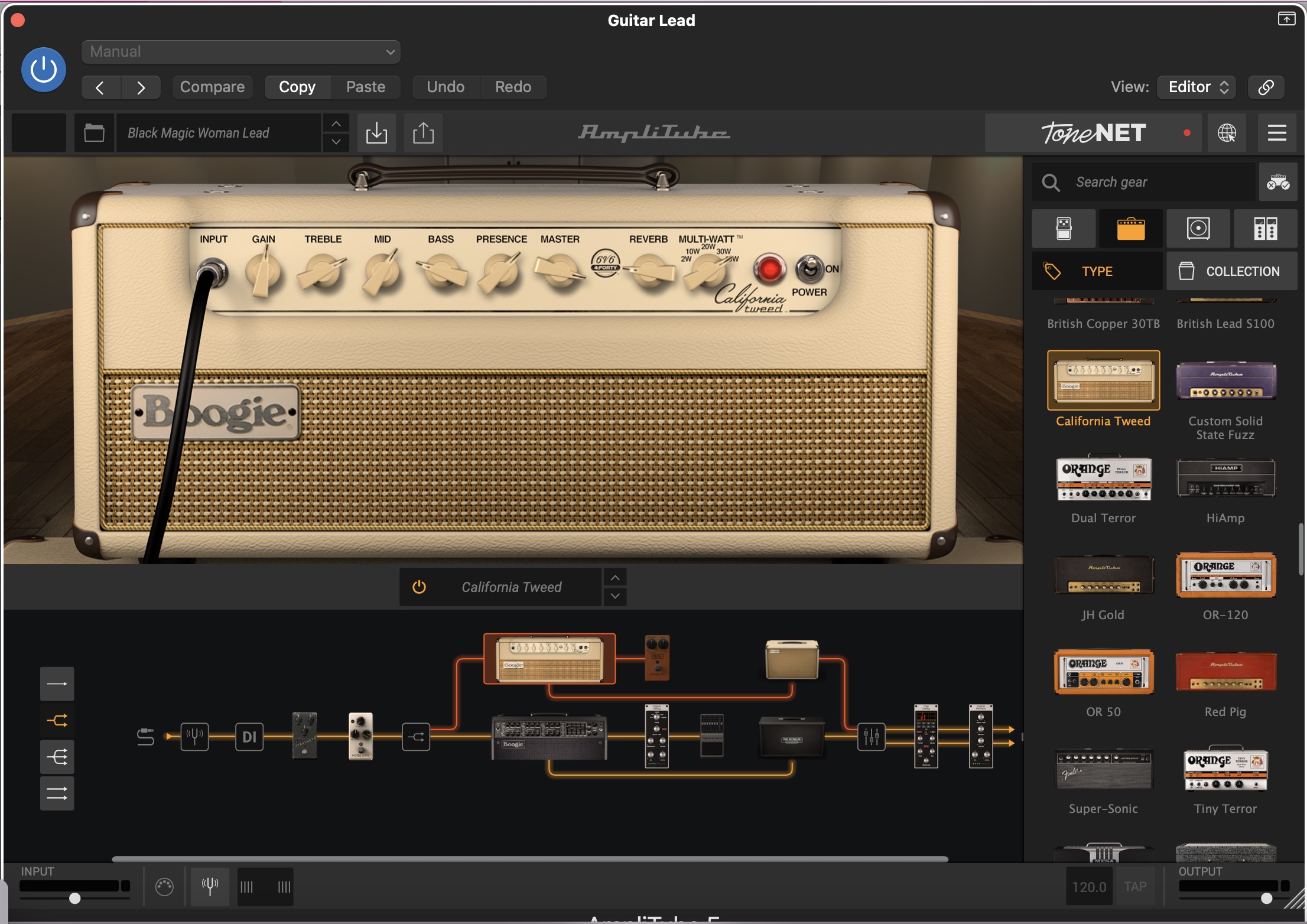Select the JH Gold amp thumbnail
1307x924 pixels.
point(1103,575)
